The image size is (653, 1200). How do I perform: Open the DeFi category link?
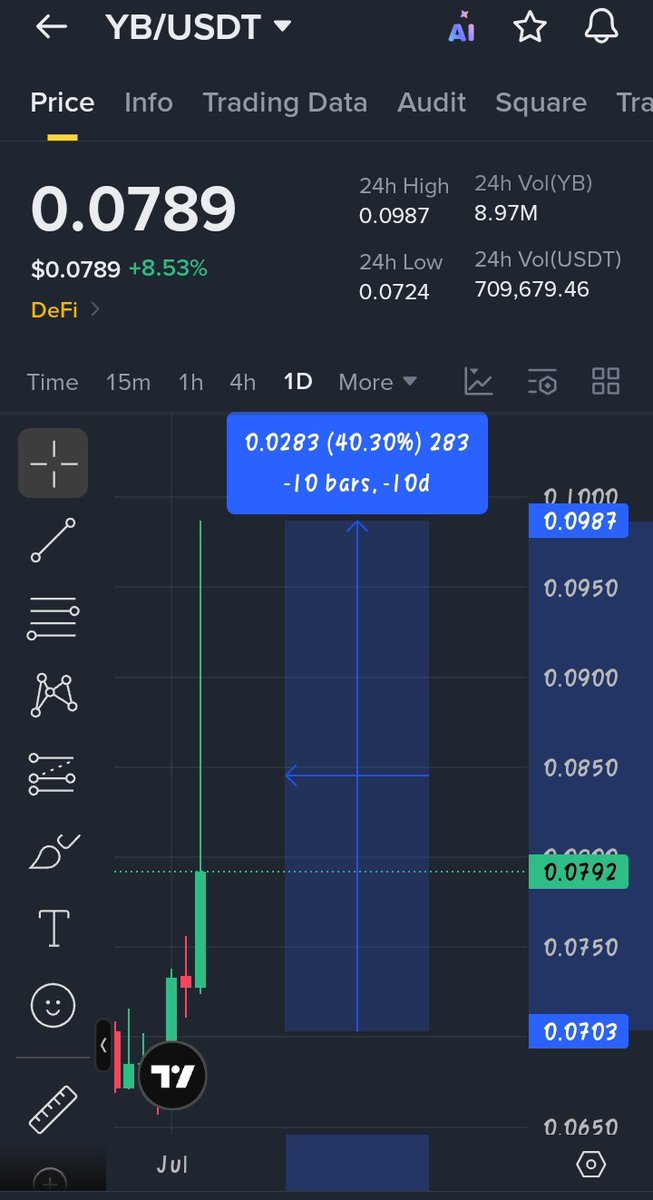click(65, 310)
